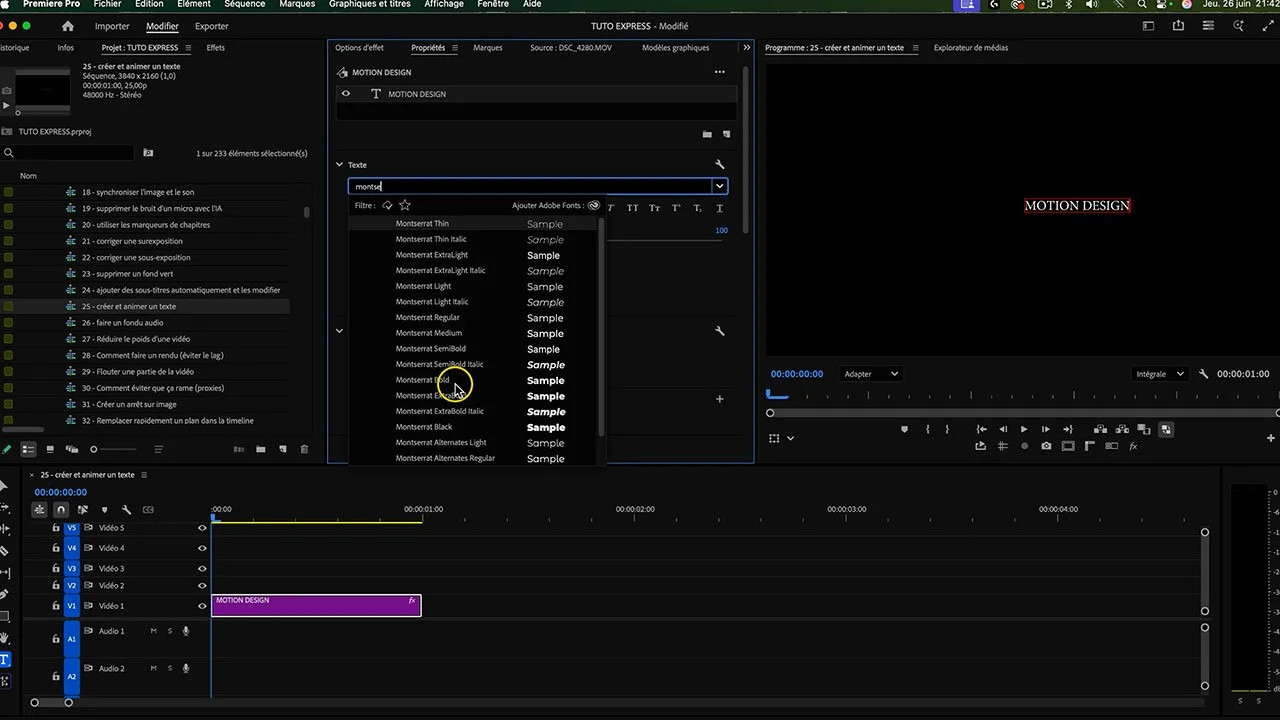Add a marker in the timeline header

click(104, 510)
